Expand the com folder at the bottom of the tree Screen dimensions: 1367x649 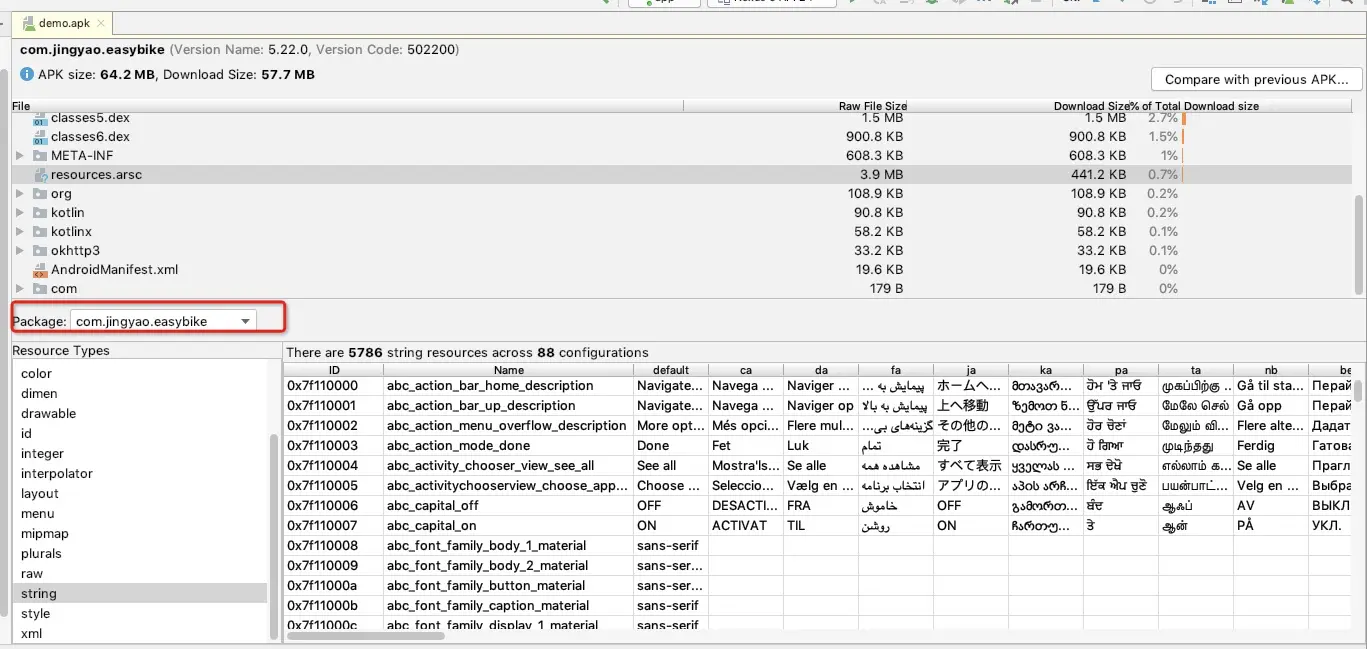(20, 289)
